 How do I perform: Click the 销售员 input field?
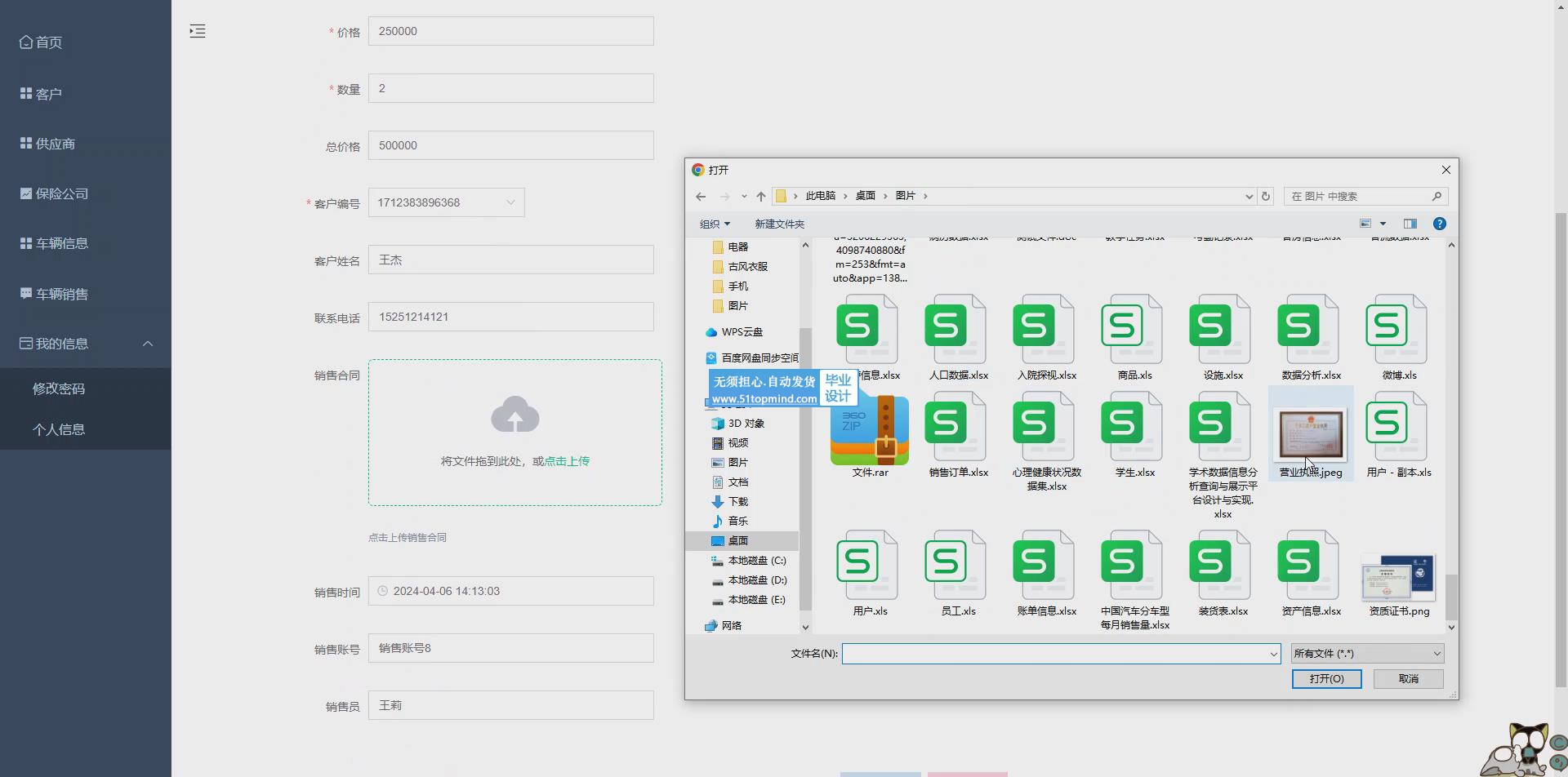(x=510, y=705)
